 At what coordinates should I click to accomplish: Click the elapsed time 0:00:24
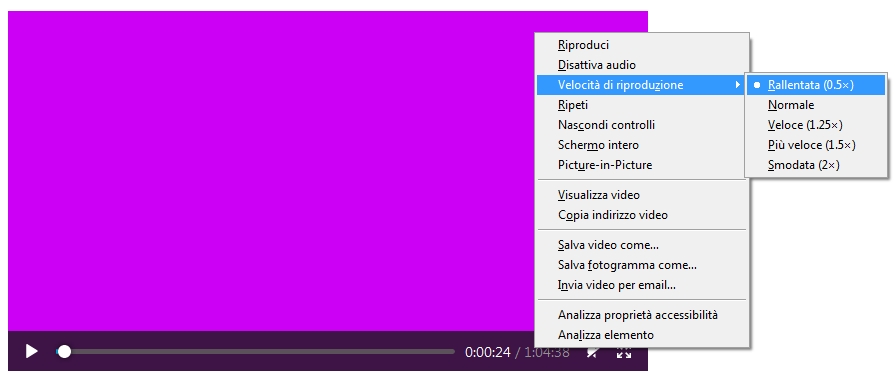tap(487, 352)
